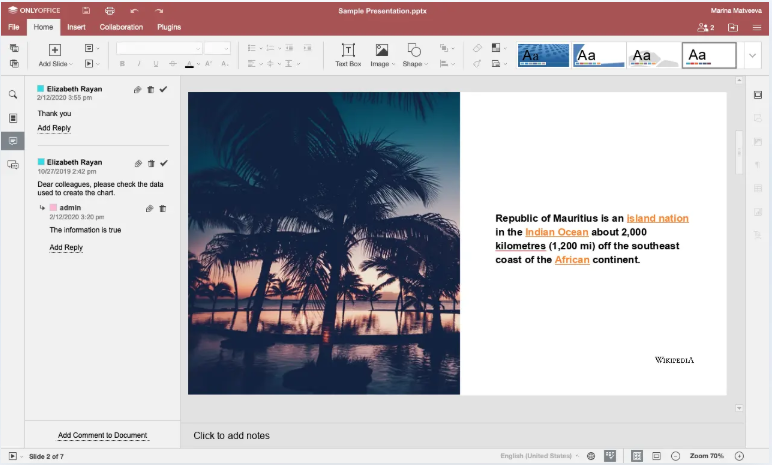772x465 pixels.
Task: Switch to the Insert tab
Action: tap(76, 27)
